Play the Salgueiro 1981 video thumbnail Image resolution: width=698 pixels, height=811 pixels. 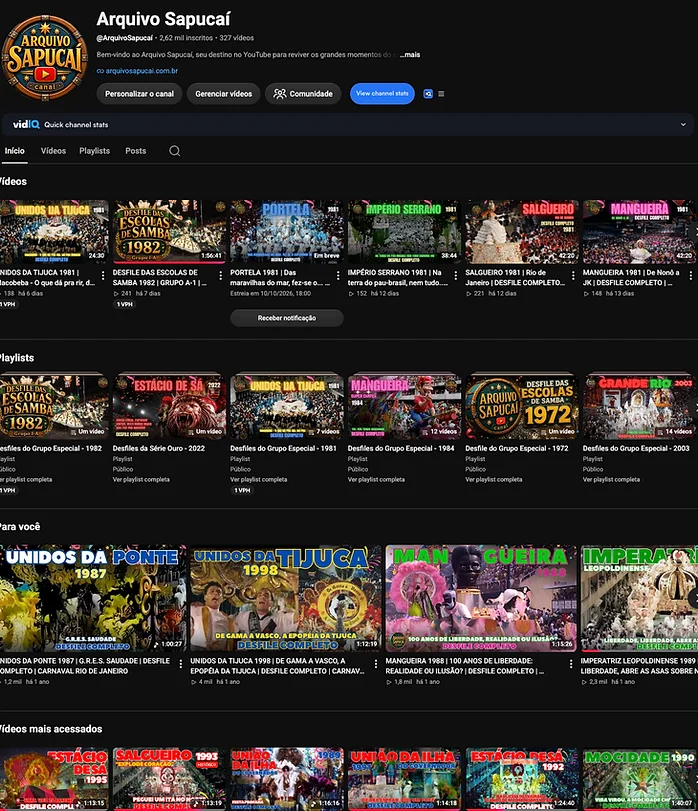click(522, 232)
